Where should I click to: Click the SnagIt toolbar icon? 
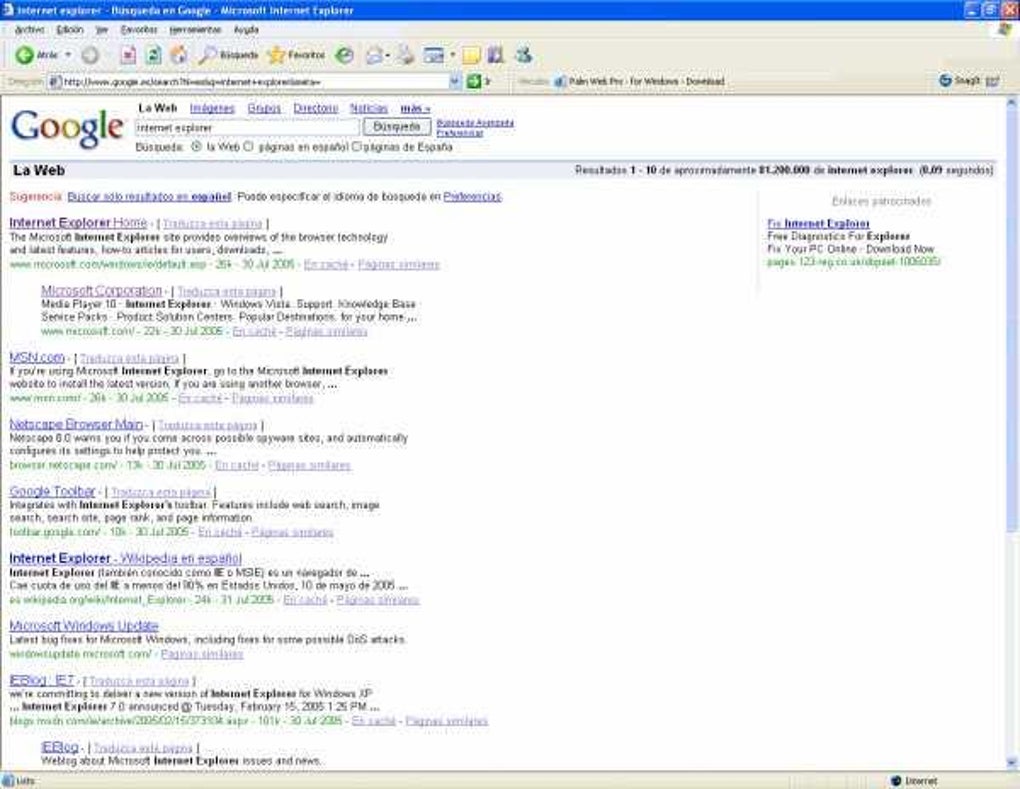pyautogui.click(x=946, y=81)
